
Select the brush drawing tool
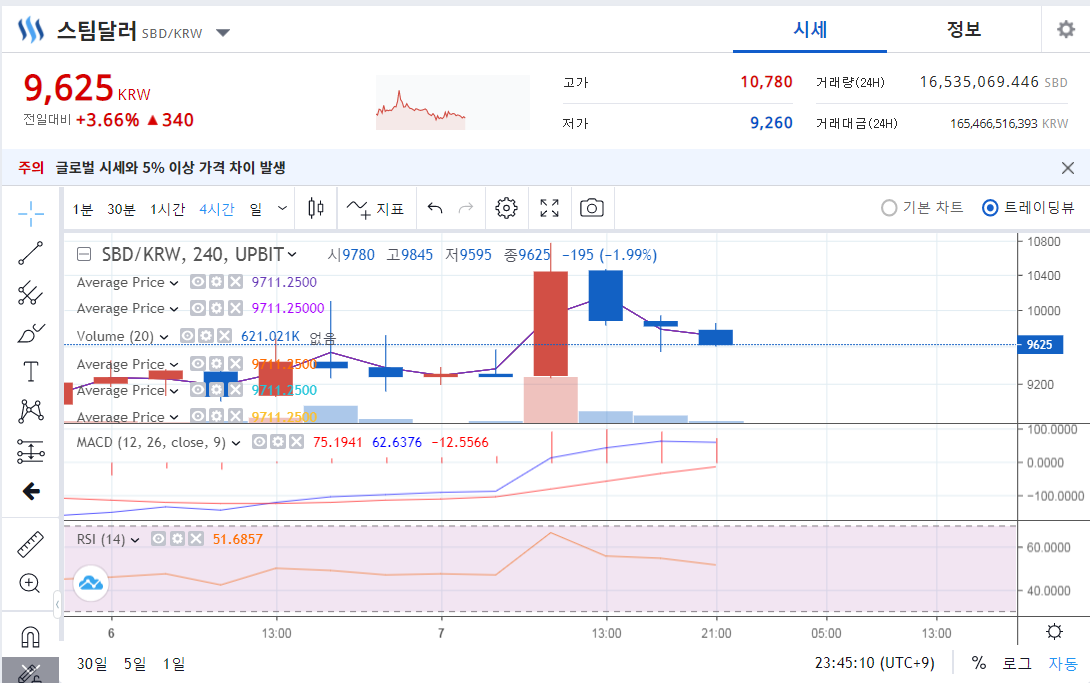pos(31,333)
